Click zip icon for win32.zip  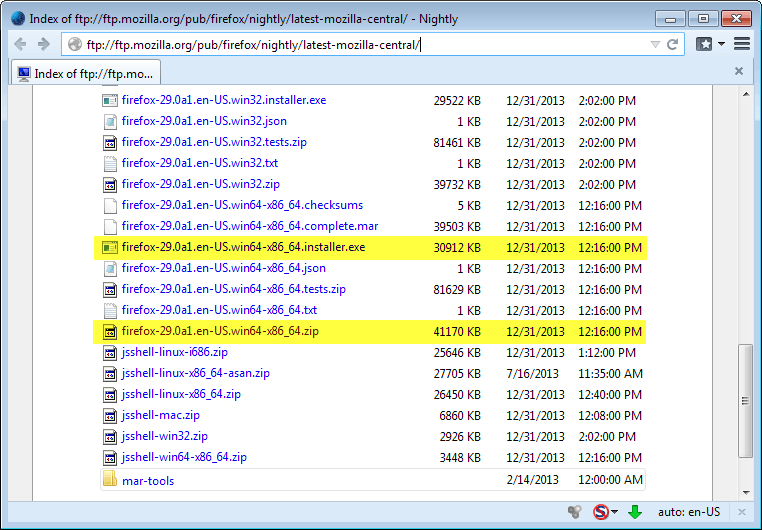point(110,185)
